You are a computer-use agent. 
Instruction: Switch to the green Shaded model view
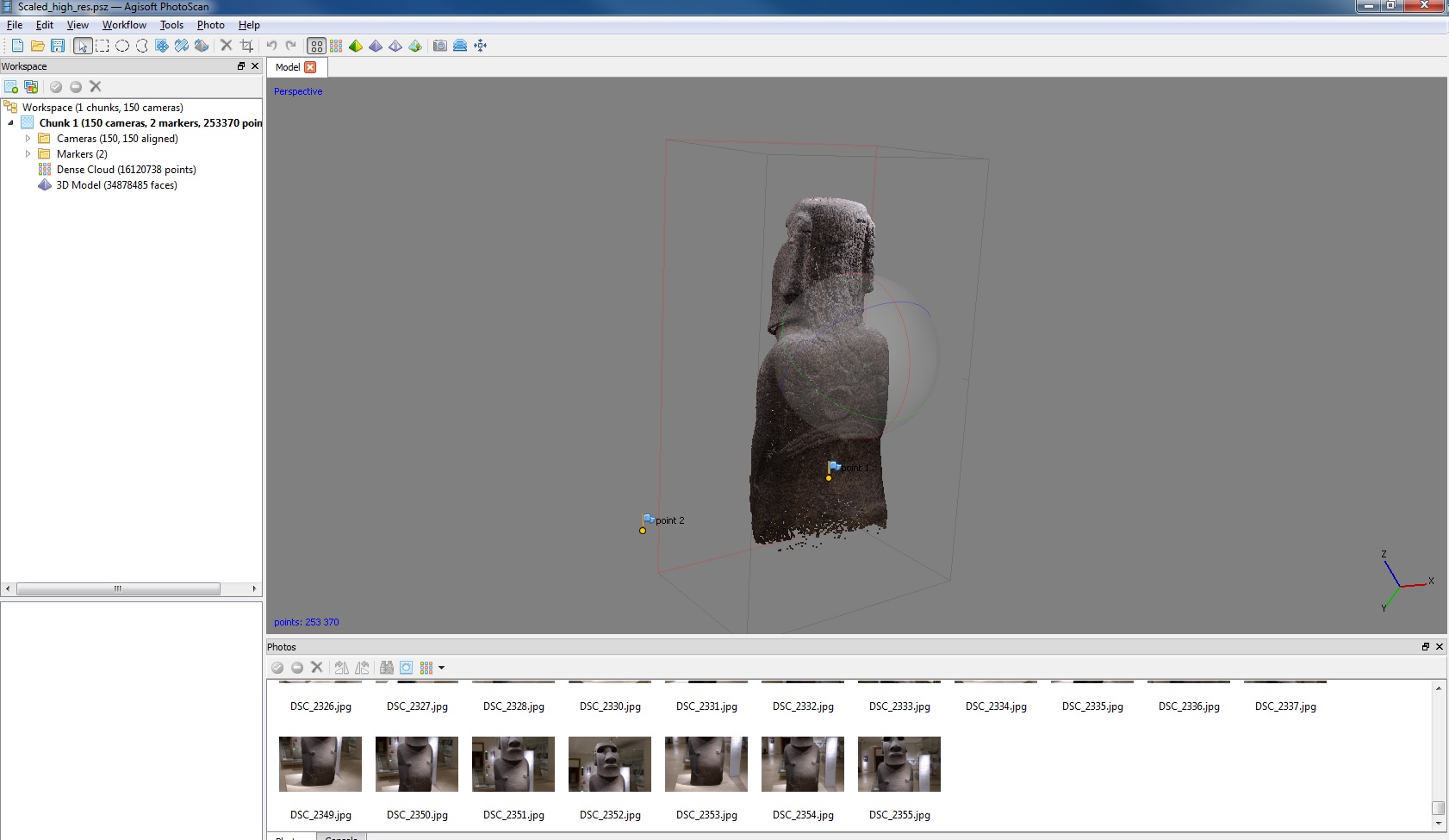pyautogui.click(x=356, y=46)
